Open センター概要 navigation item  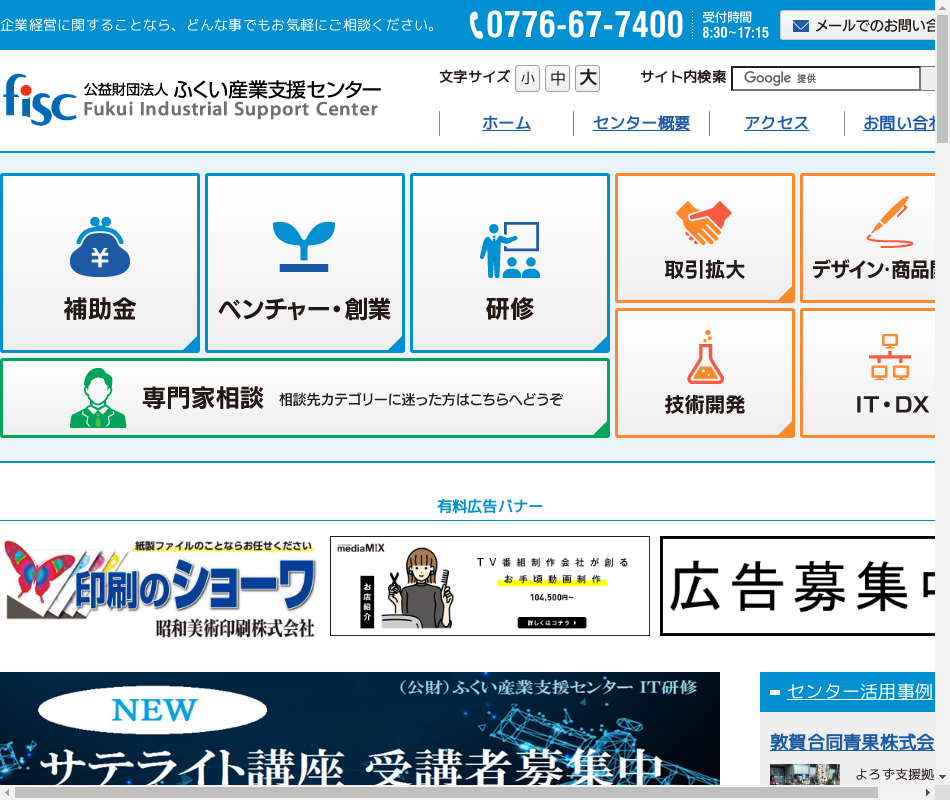click(x=641, y=123)
